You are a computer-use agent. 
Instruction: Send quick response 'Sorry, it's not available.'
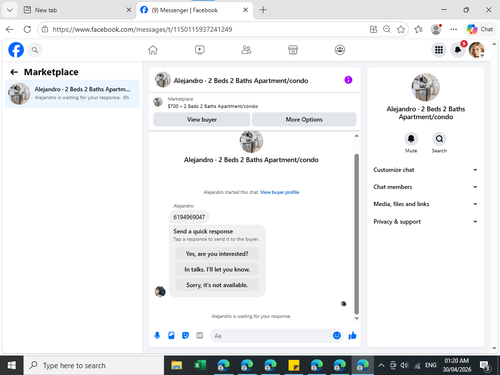217,285
